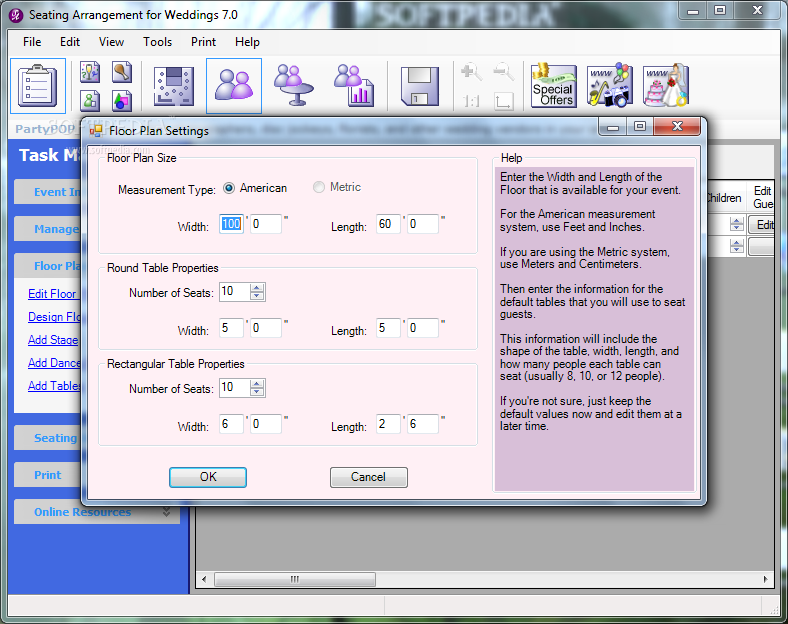Click rectangular table Length feet field
Image resolution: width=788 pixels, height=624 pixels.
388,424
